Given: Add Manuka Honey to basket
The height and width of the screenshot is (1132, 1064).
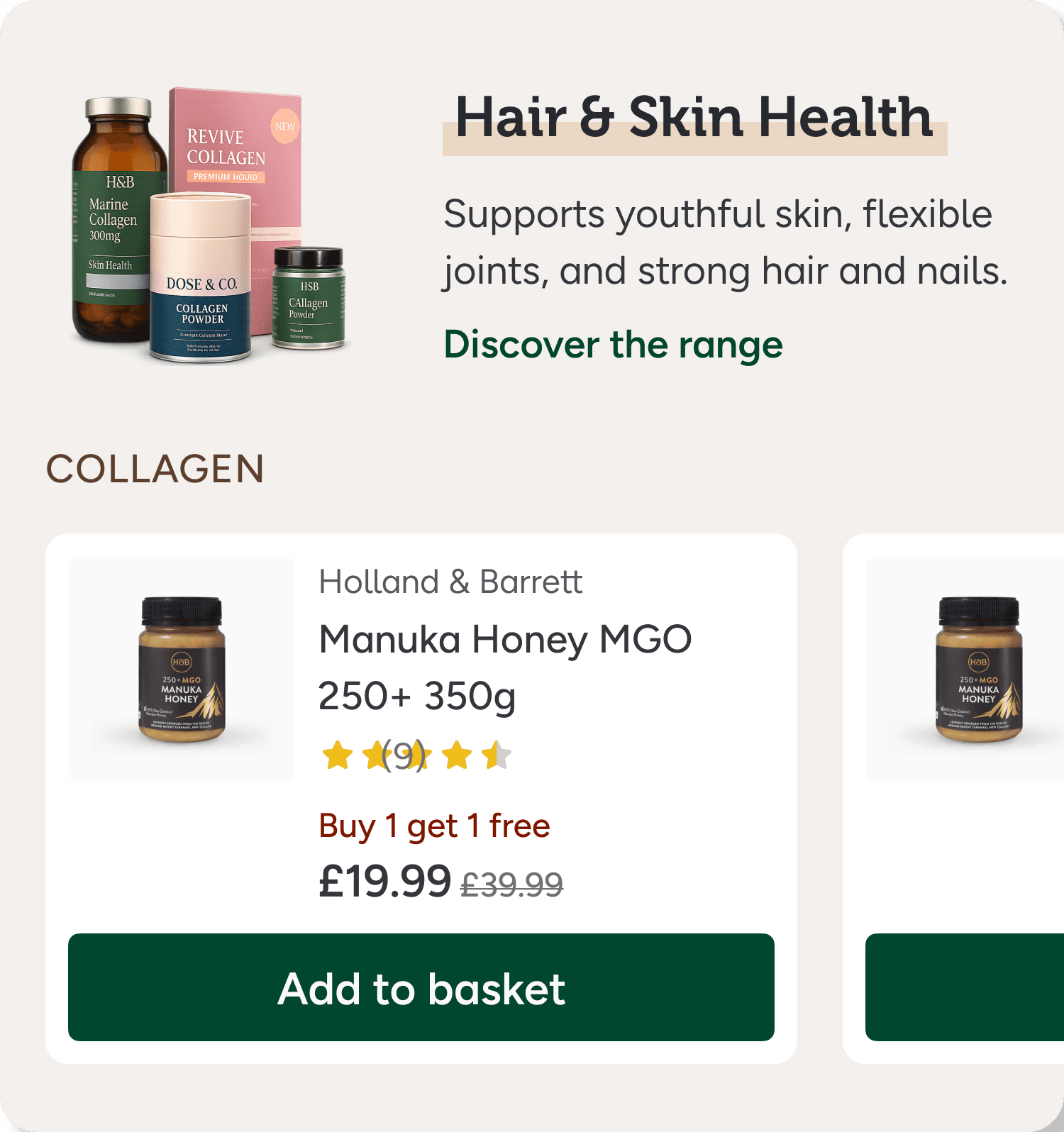Looking at the screenshot, I should pos(421,987).
